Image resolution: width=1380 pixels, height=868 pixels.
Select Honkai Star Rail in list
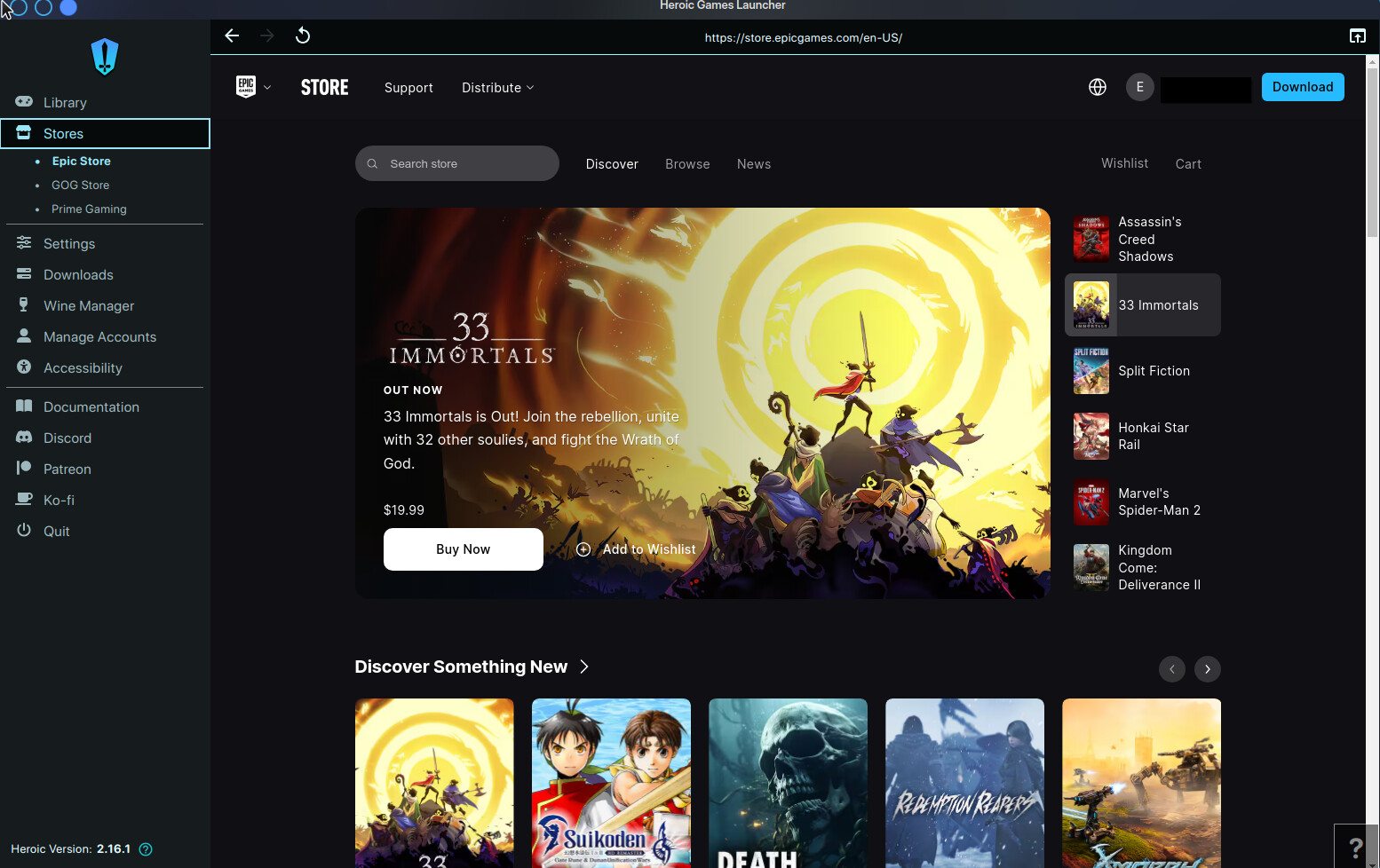pos(1143,436)
